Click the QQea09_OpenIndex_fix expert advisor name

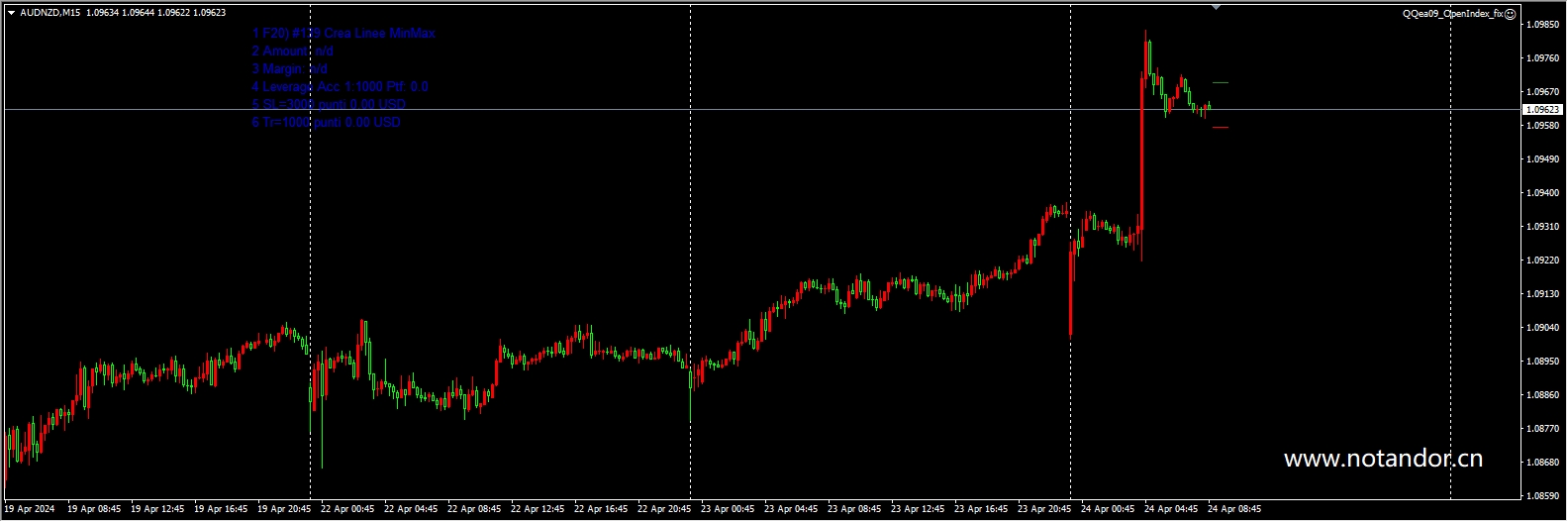1453,14
